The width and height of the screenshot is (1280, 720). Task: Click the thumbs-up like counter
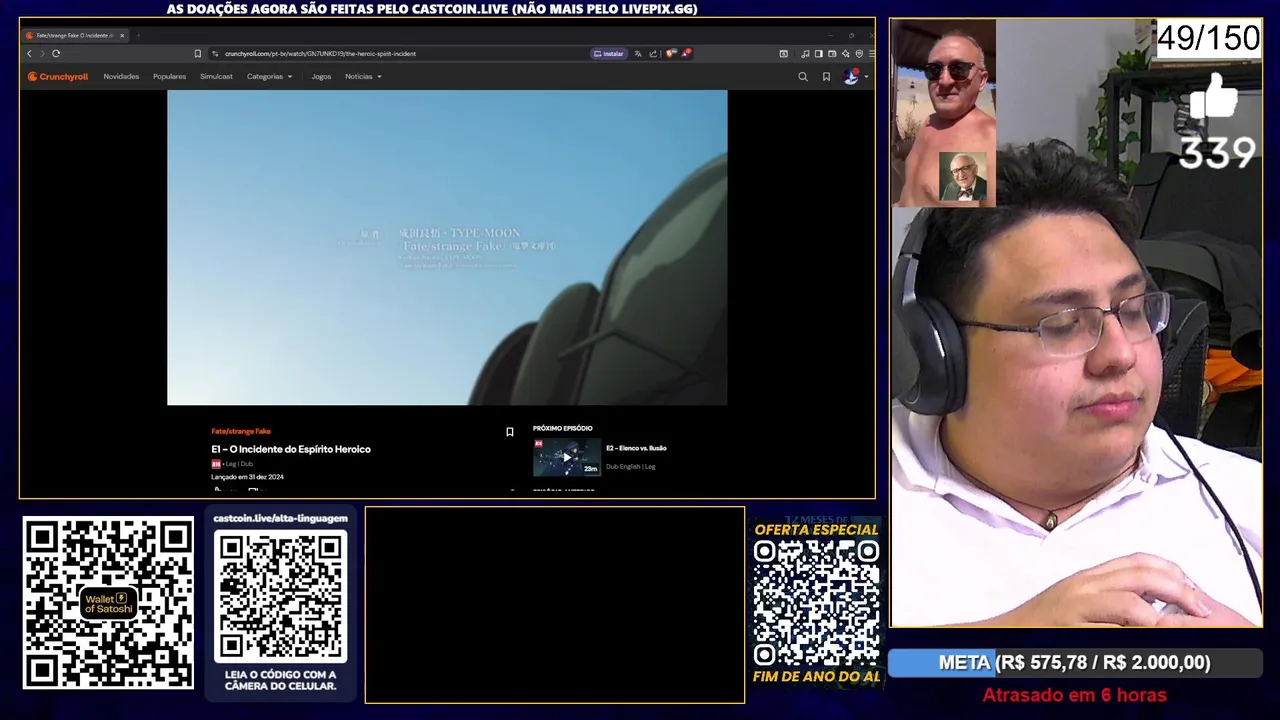point(1215,122)
